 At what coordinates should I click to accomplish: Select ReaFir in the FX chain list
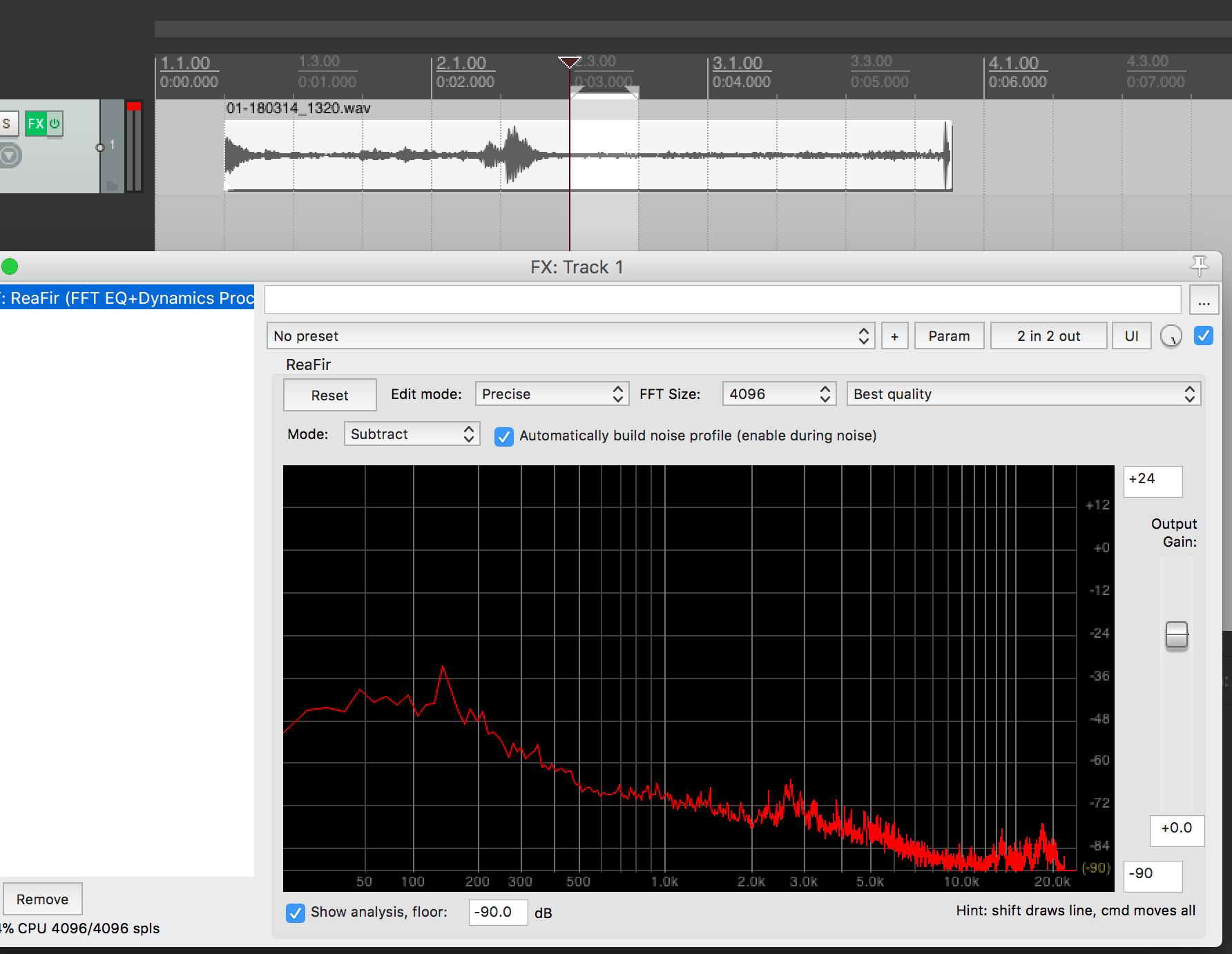pos(128,298)
